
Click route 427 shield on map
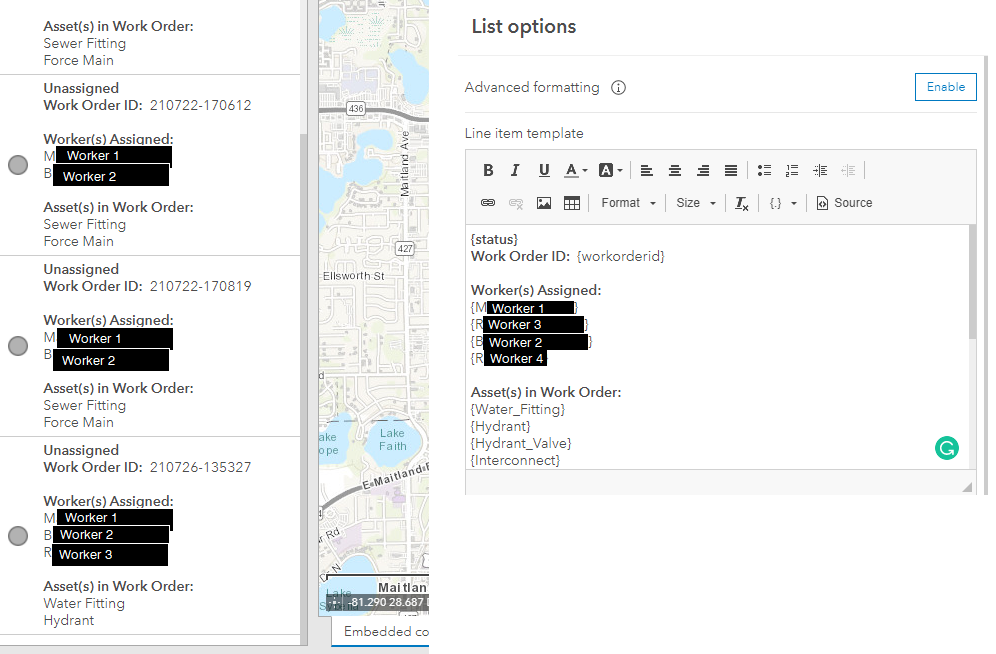tap(405, 248)
